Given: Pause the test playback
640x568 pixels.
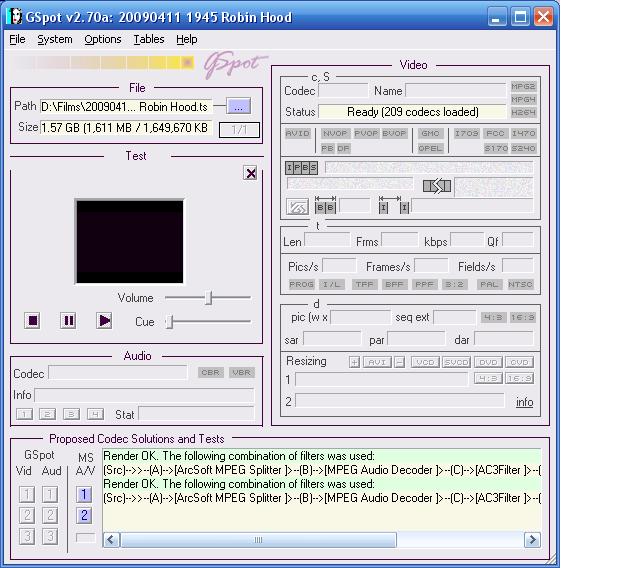Looking at the screenshot, I should [x=68, y=321].
